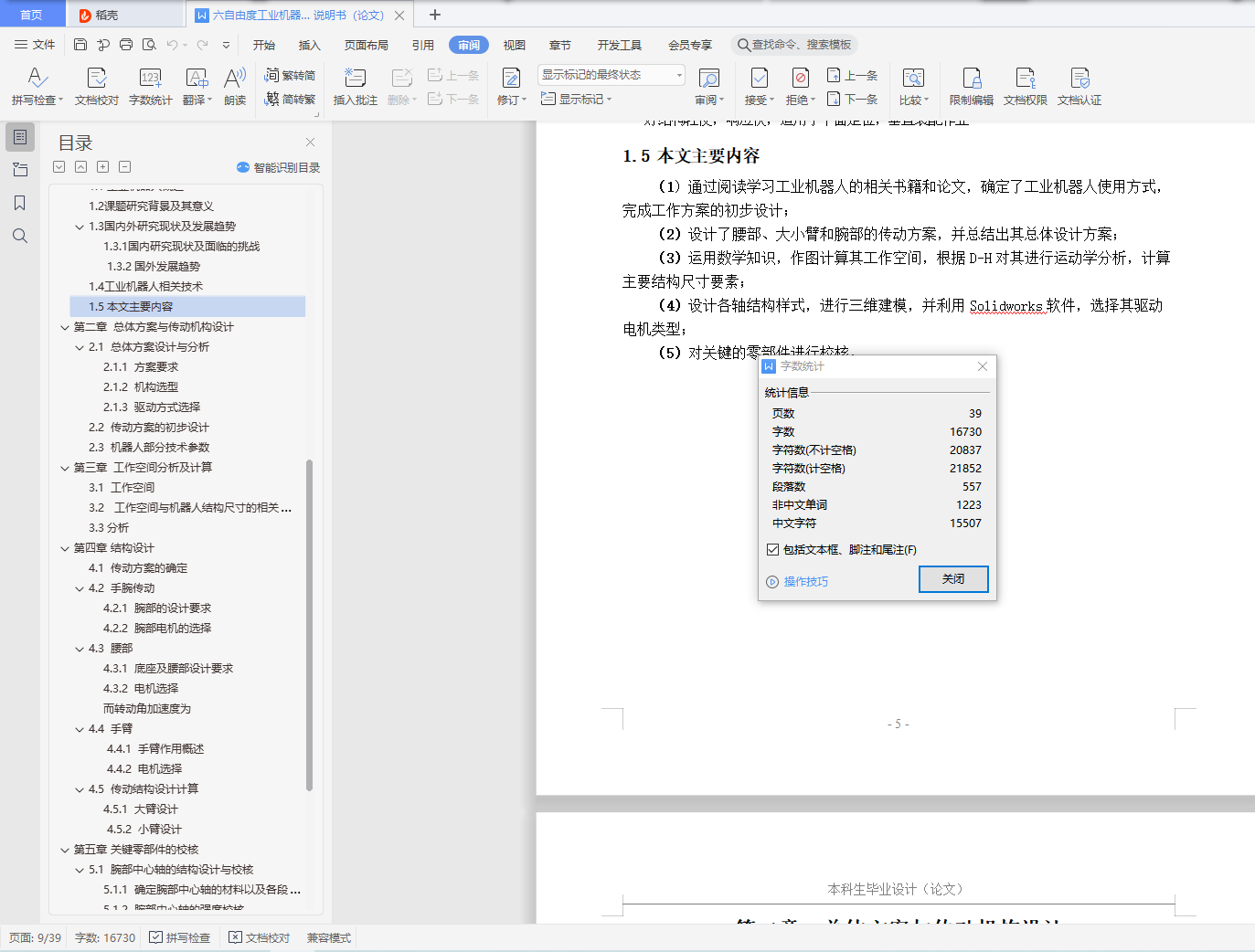Viewport: 1255px width, 952px height.
Task: Collapse the 第五章 关键零部件的校核 node
Action: click(x=65, y=850)
